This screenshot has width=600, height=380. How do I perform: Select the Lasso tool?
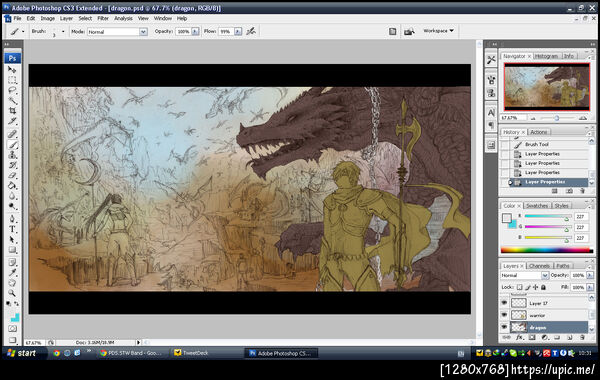pos(12,91)
